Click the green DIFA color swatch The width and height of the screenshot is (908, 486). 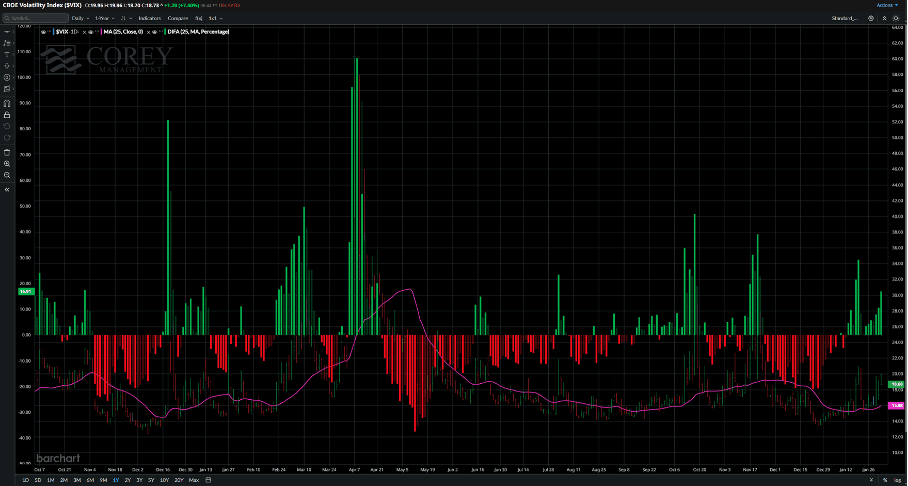tap(165, 32)
